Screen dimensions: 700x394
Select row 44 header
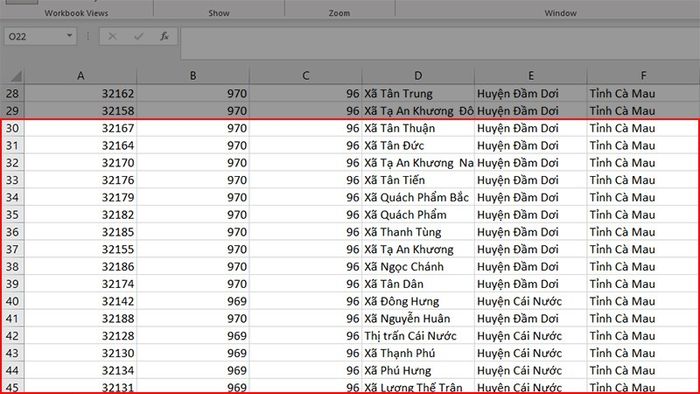[12, 370]
